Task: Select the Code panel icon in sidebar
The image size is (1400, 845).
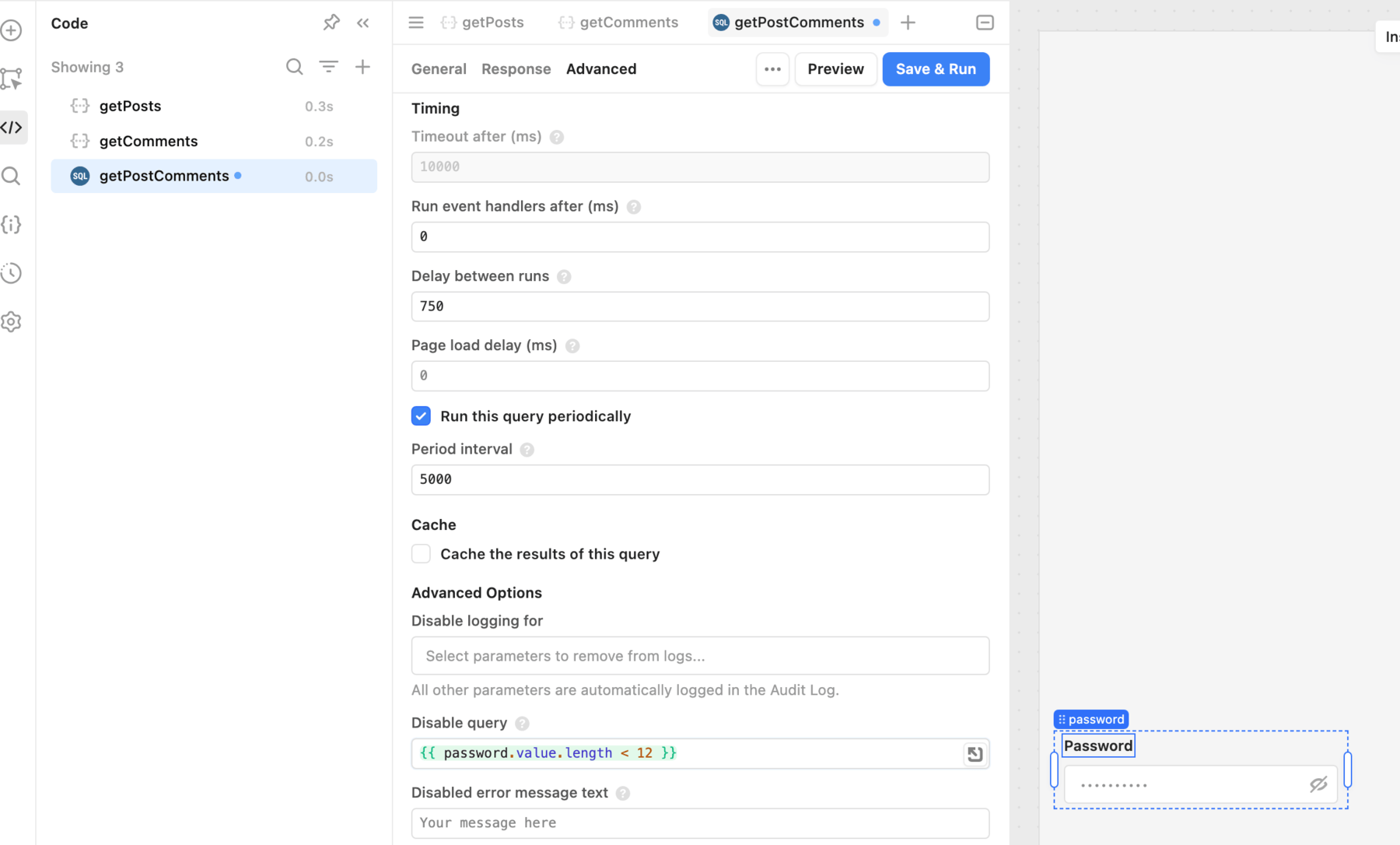Action: [12, 127]
